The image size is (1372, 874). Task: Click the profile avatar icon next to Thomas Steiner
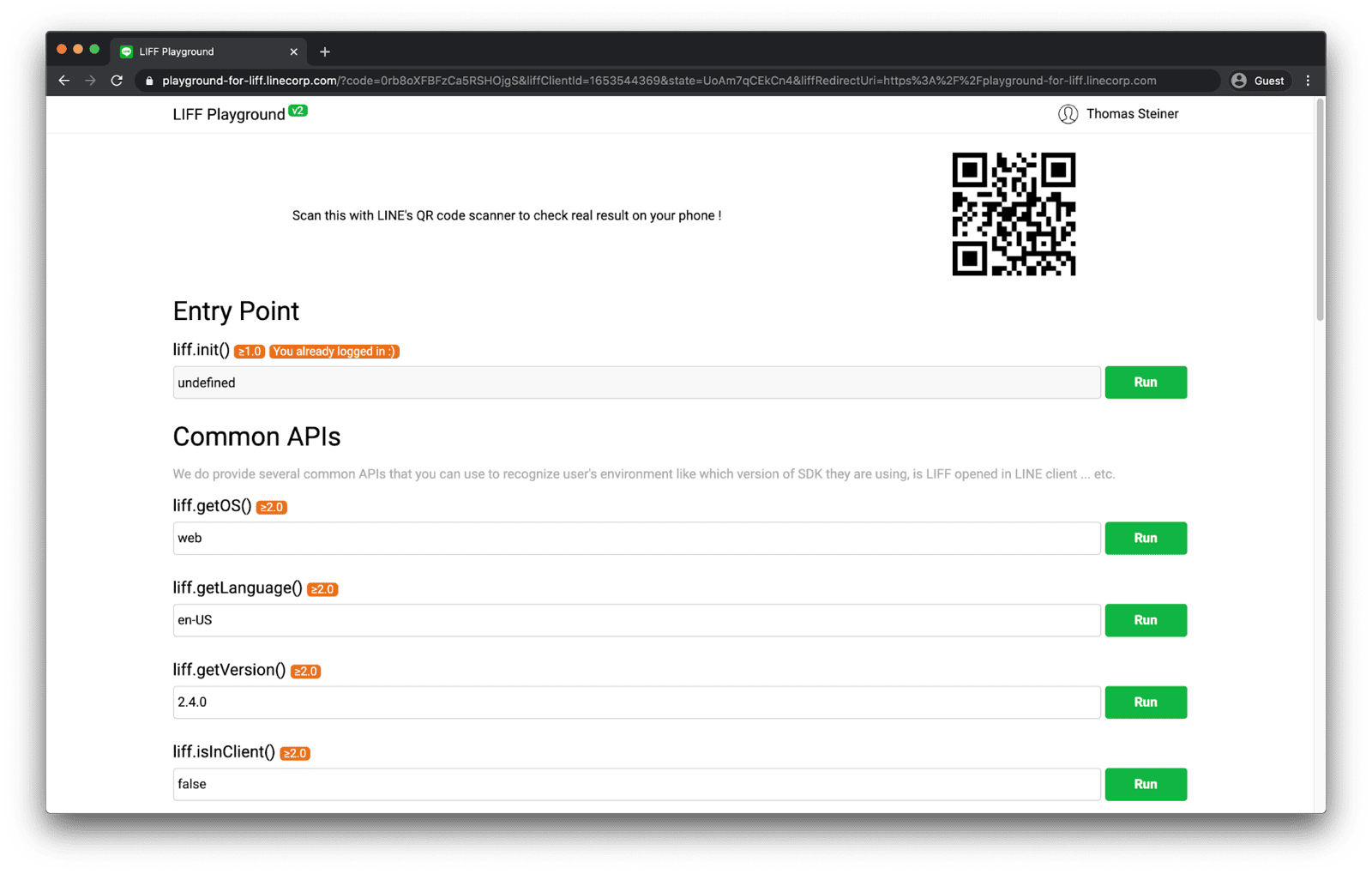coord(1068,113)
